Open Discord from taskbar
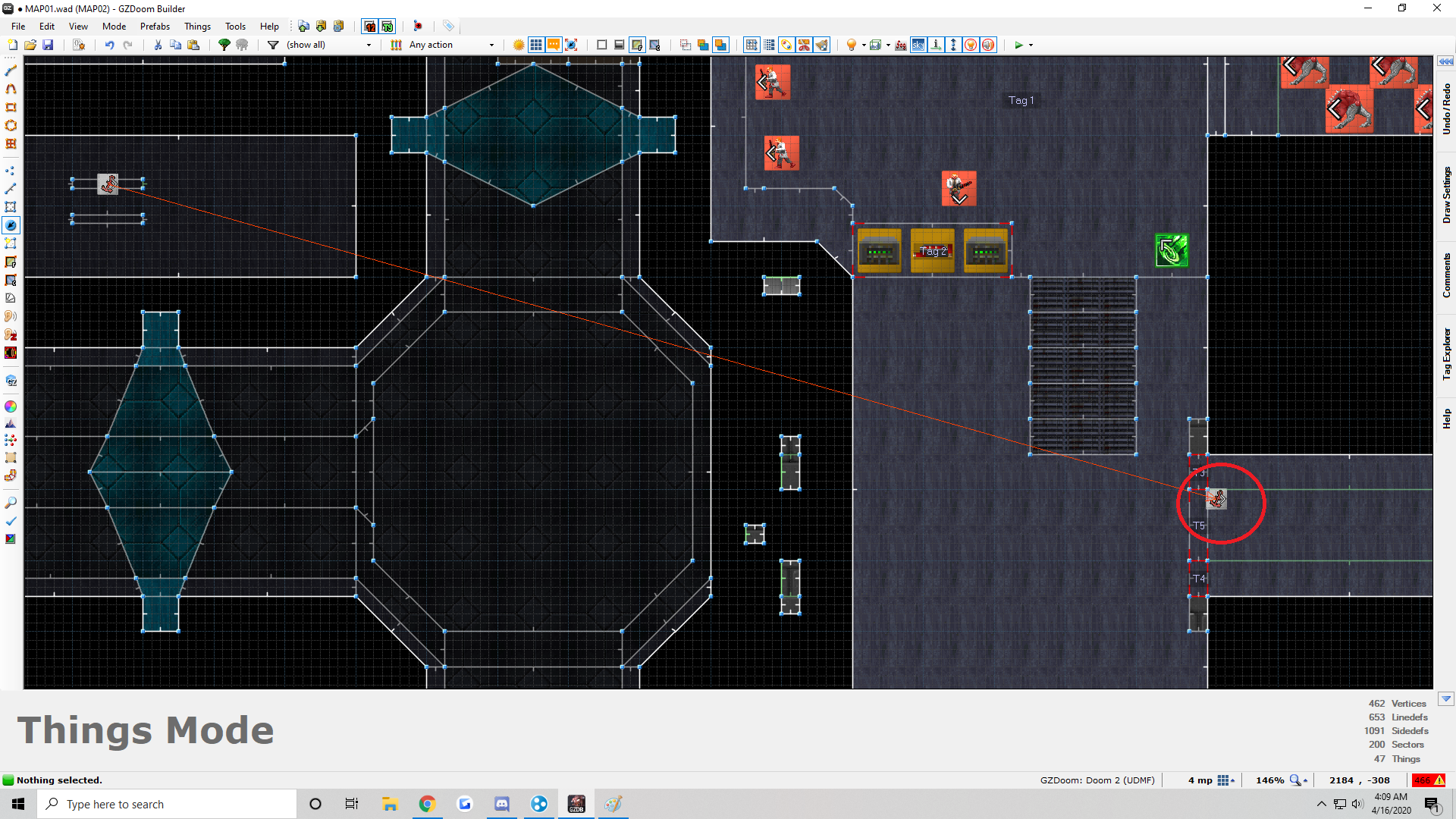The image size is (1456, 819). pos(502,804)
